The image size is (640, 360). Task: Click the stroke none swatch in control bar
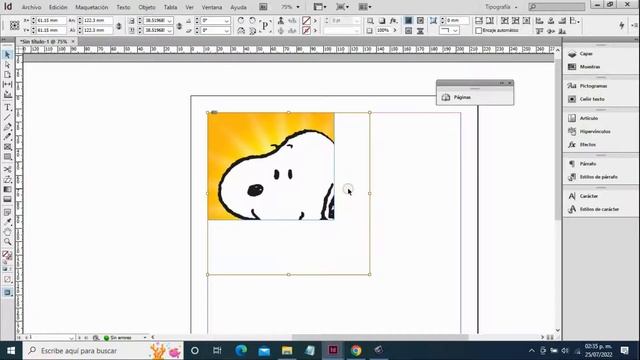pos(306,31)
